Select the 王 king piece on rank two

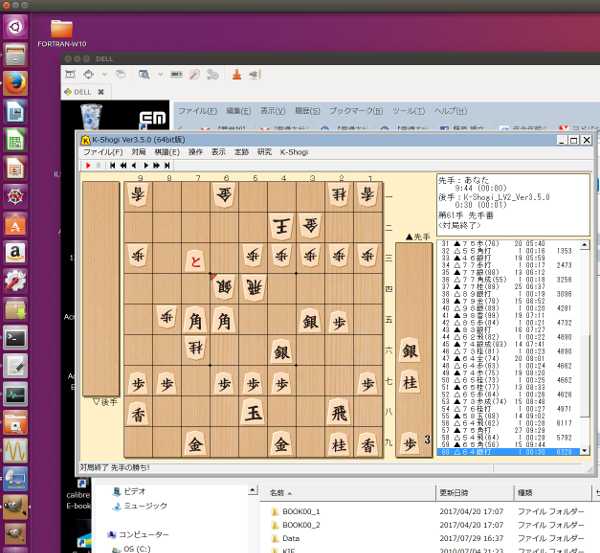[x=282, y=227]
